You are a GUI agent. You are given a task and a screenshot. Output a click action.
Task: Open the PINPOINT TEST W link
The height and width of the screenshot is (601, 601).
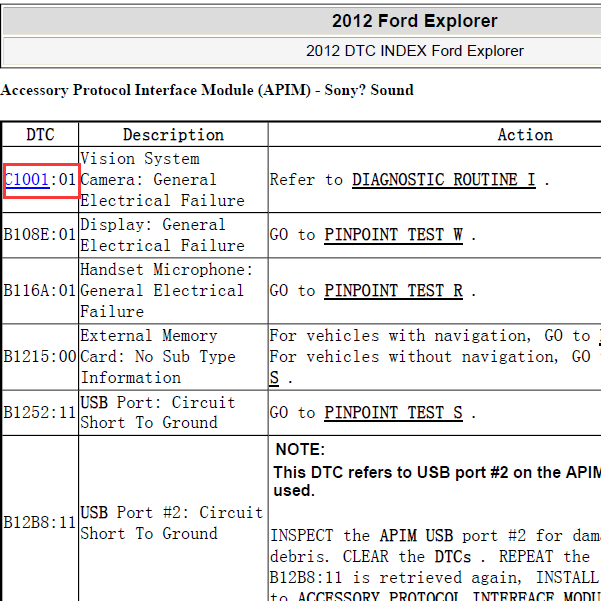coord(393,235)
